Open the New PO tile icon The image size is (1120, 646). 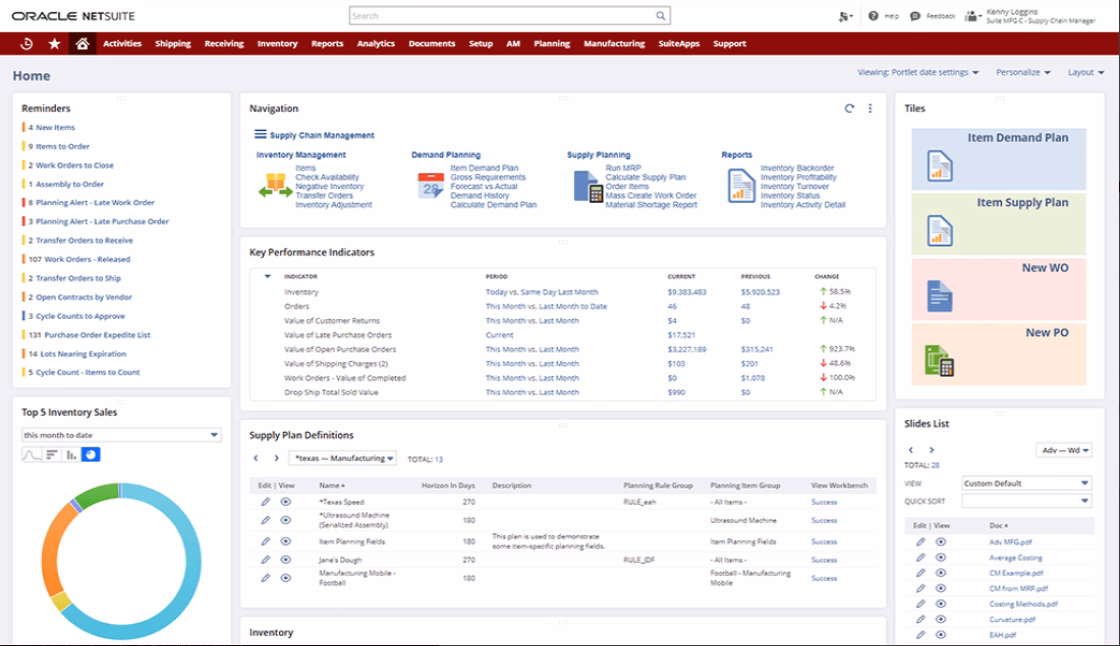939,361
